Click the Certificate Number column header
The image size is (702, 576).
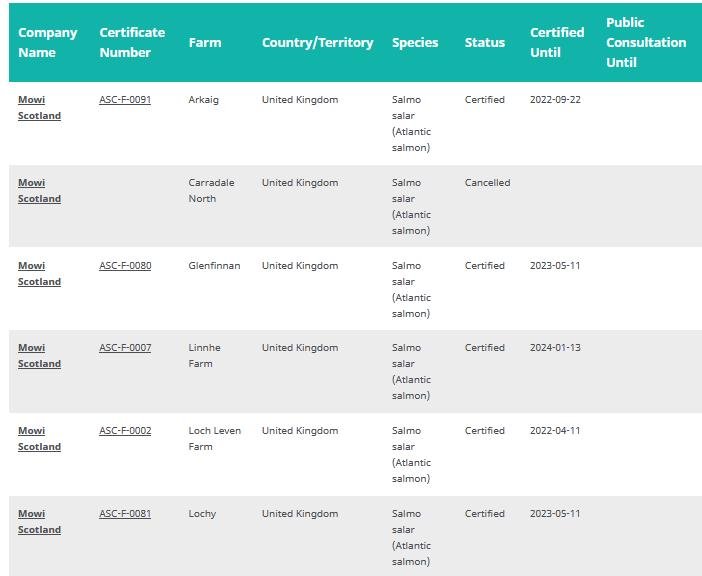[132, 43]
